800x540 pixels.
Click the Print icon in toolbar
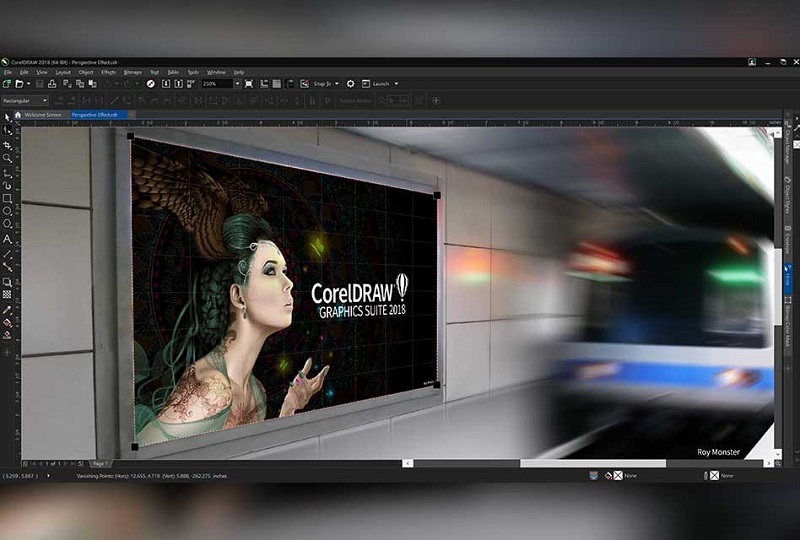coord(52,84)
